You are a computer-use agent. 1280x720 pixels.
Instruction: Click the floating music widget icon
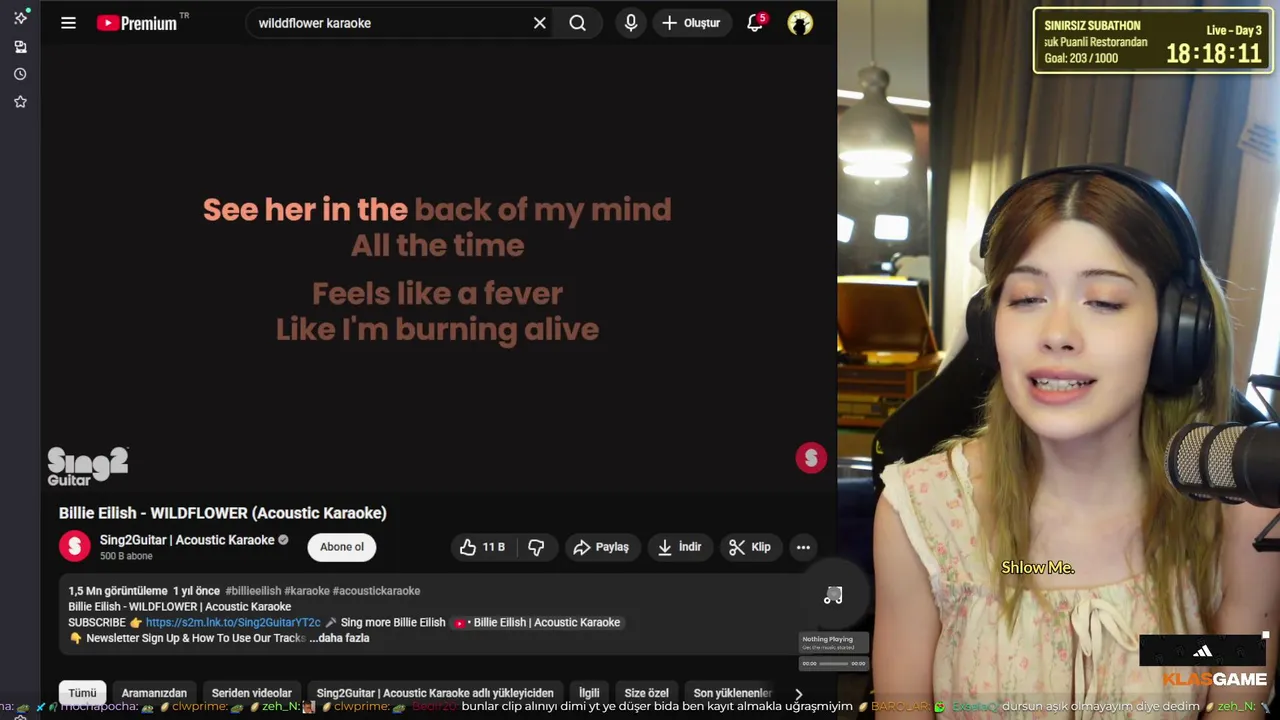833,596
